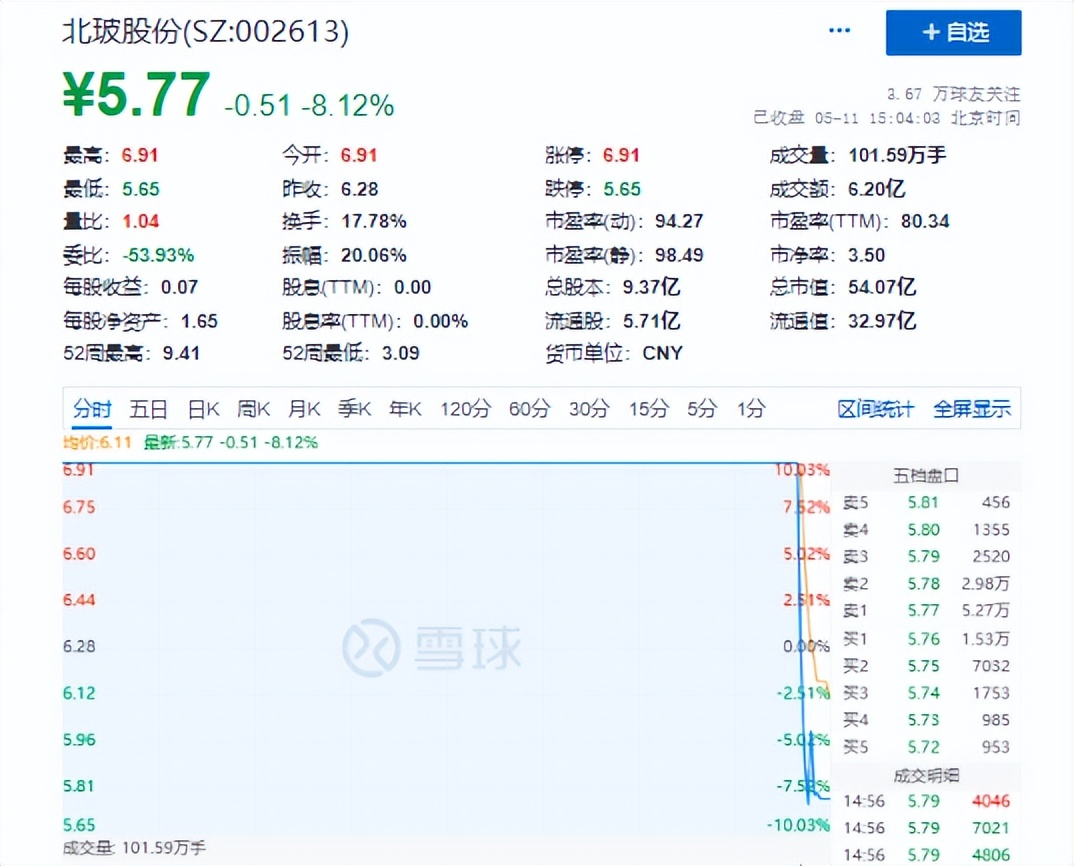Click the 涨停 value 6.91

pyautogui.click(x=621, y=156)
